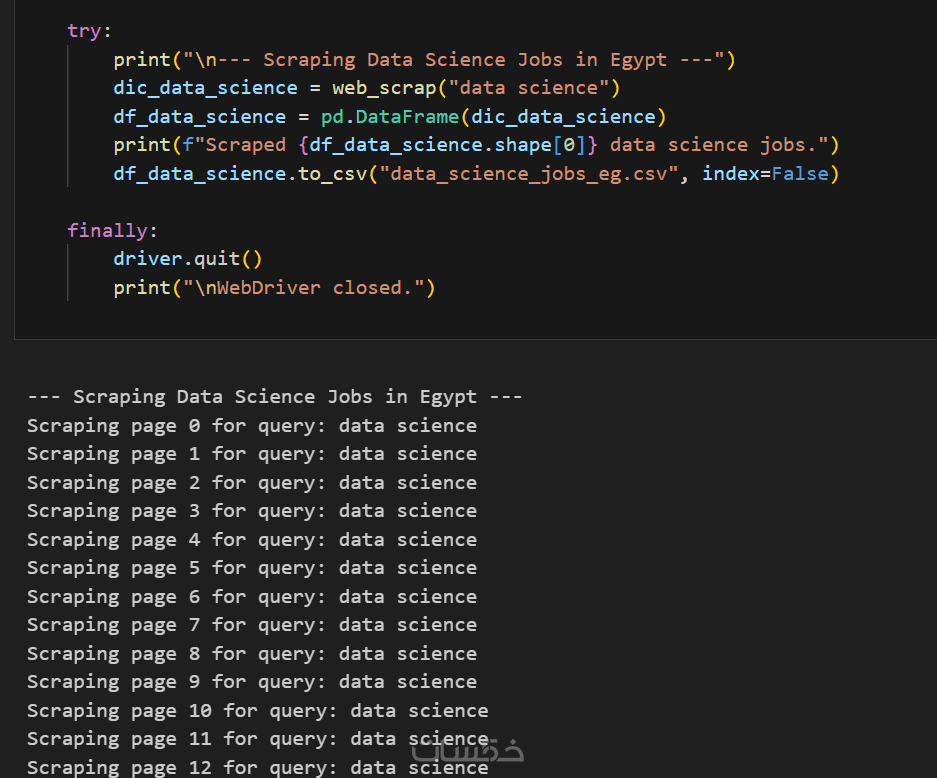This screenshot has width=937, height=778.
Task: Click the dic_data_science variable being assigned
Action: 205,88
